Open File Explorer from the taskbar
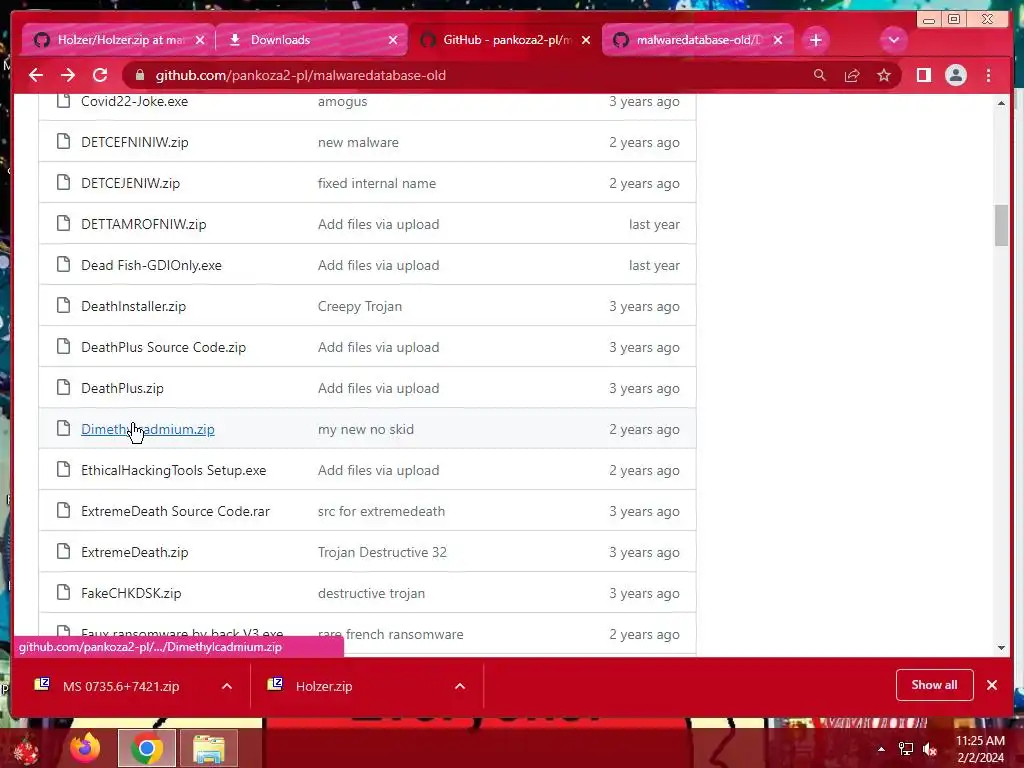This screenshot has width=1024, height=768. pyautogui.click(x=208, y=748)
